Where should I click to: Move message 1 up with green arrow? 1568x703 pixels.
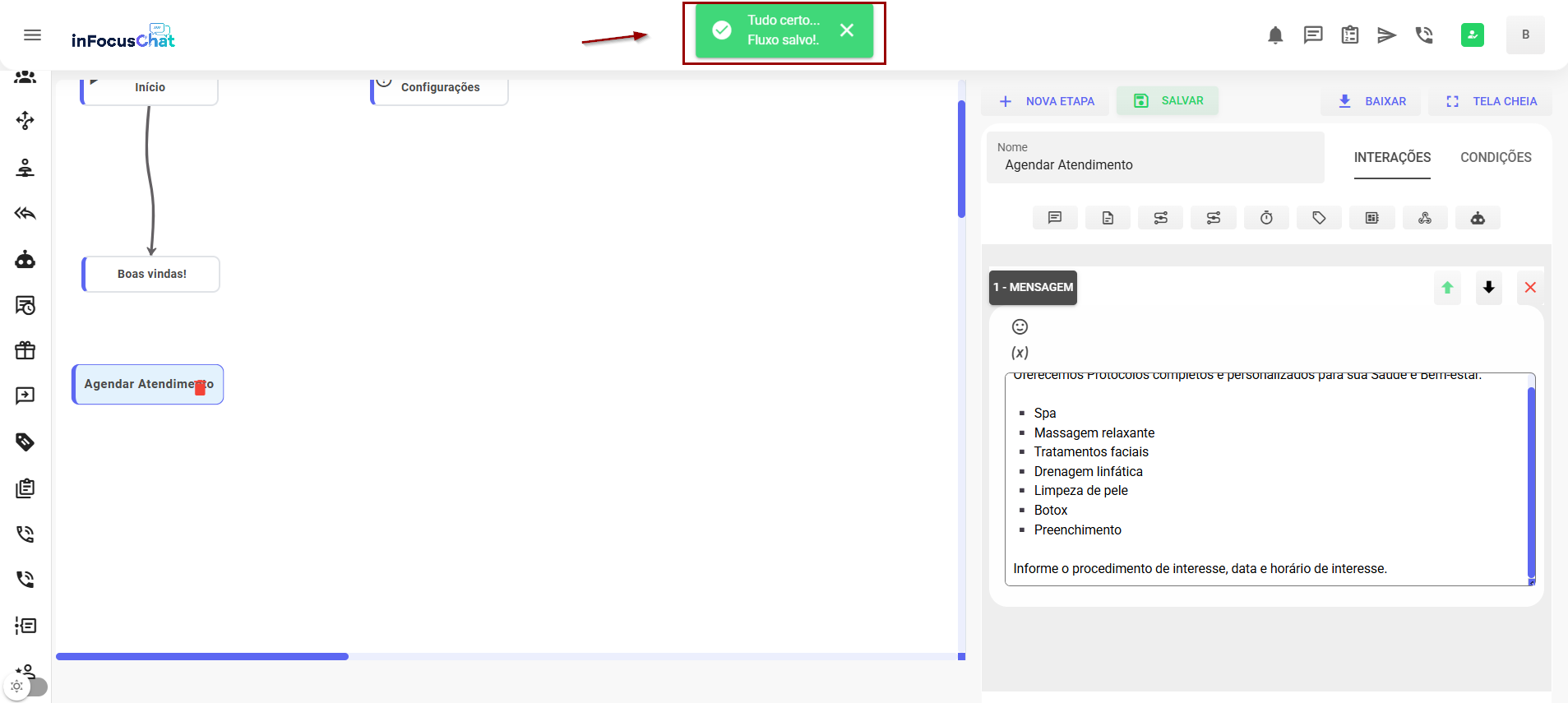click(x=1447, y=288)
